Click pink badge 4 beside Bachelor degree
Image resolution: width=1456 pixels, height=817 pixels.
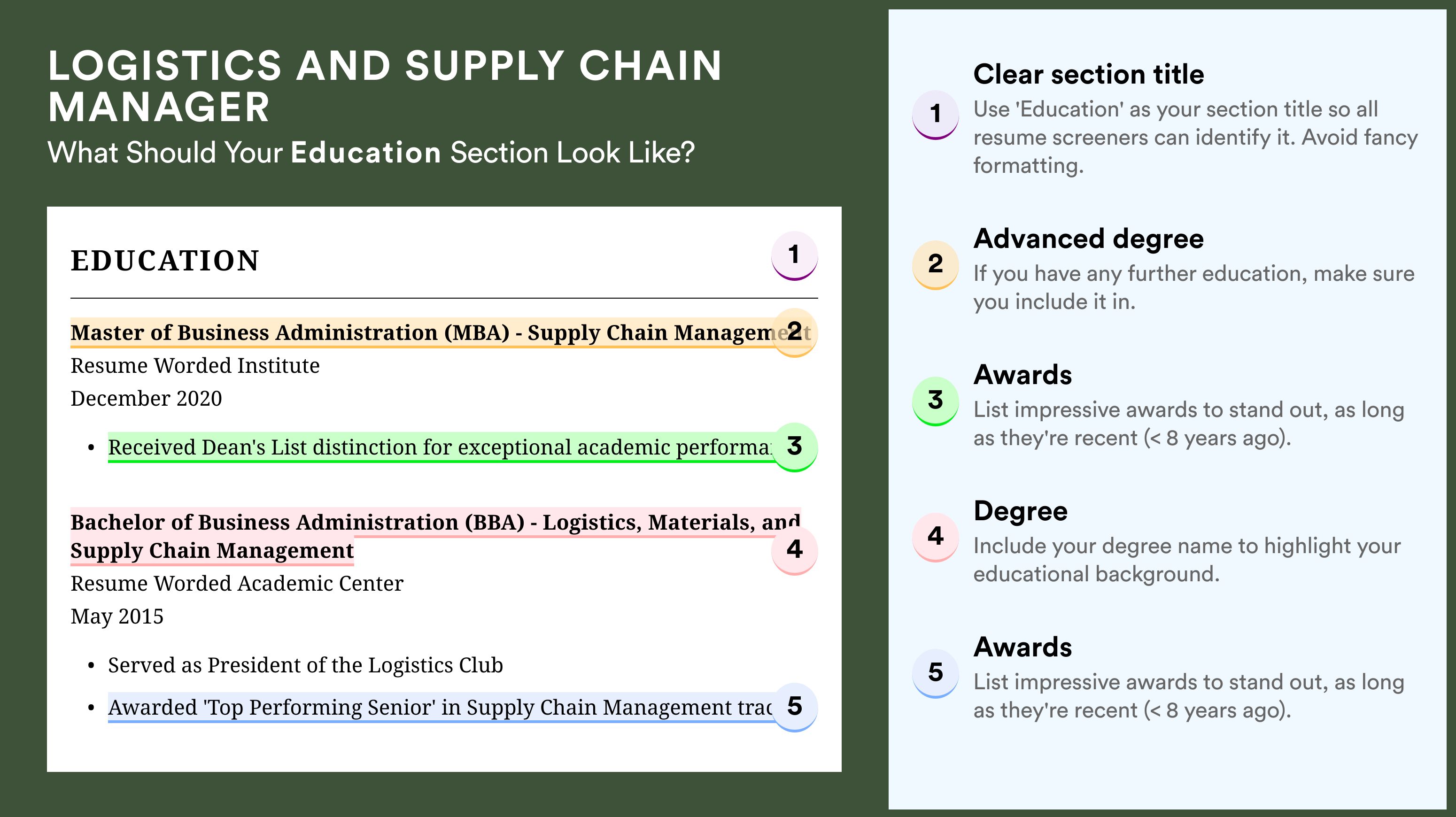pyautogui.click(x=794, y=550)
